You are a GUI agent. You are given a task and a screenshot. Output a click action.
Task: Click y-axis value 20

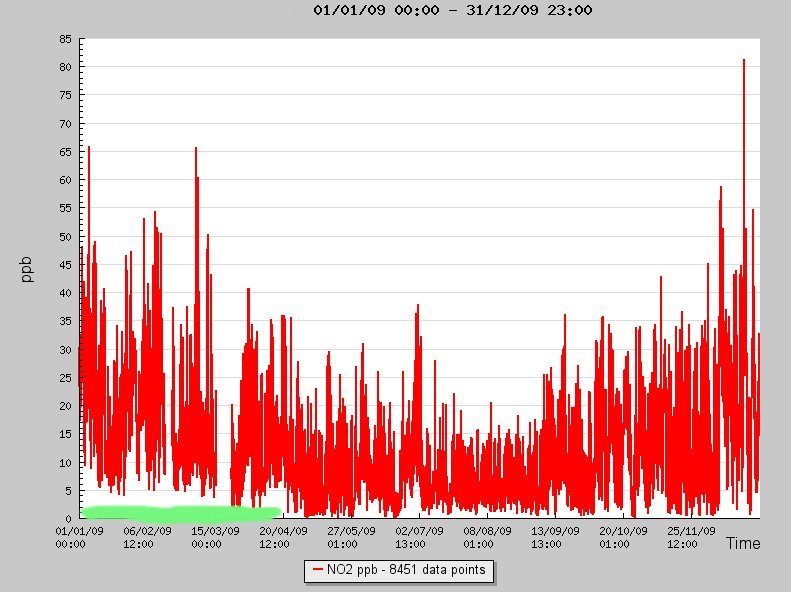click(66, 406)
